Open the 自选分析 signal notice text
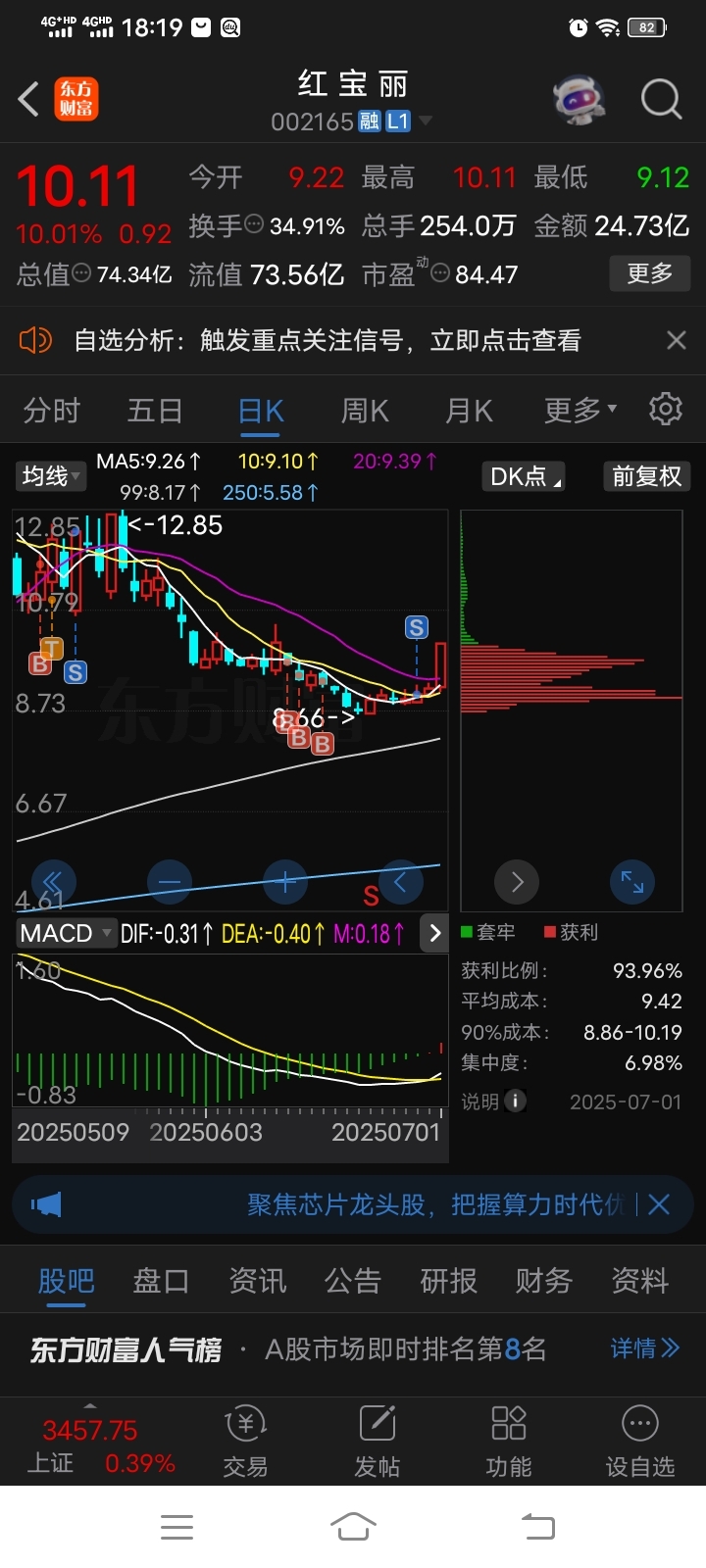 [x=328, y=340]
